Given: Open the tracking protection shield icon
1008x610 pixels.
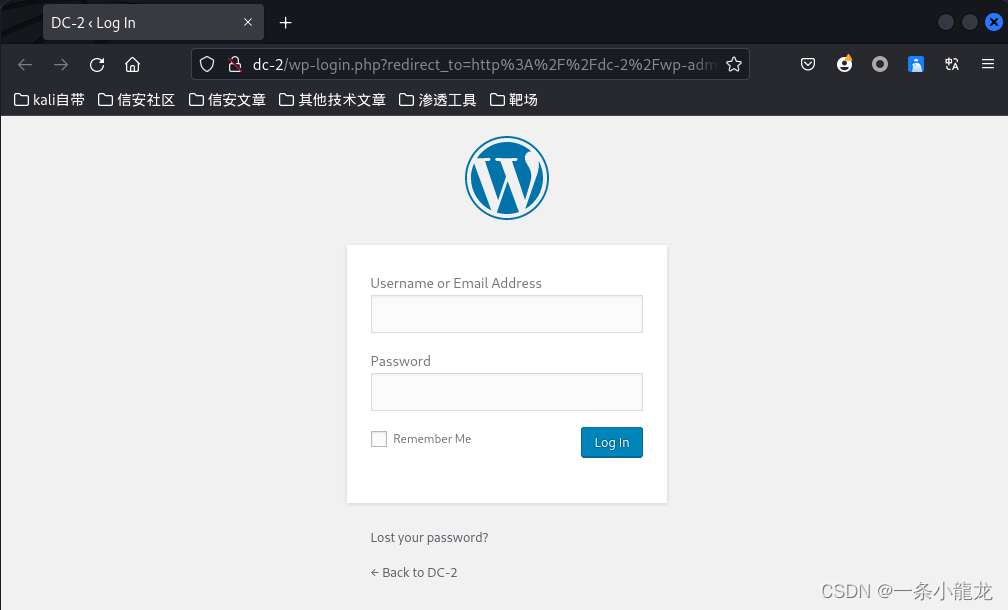Looking at the screenshot, I should 207,64.
